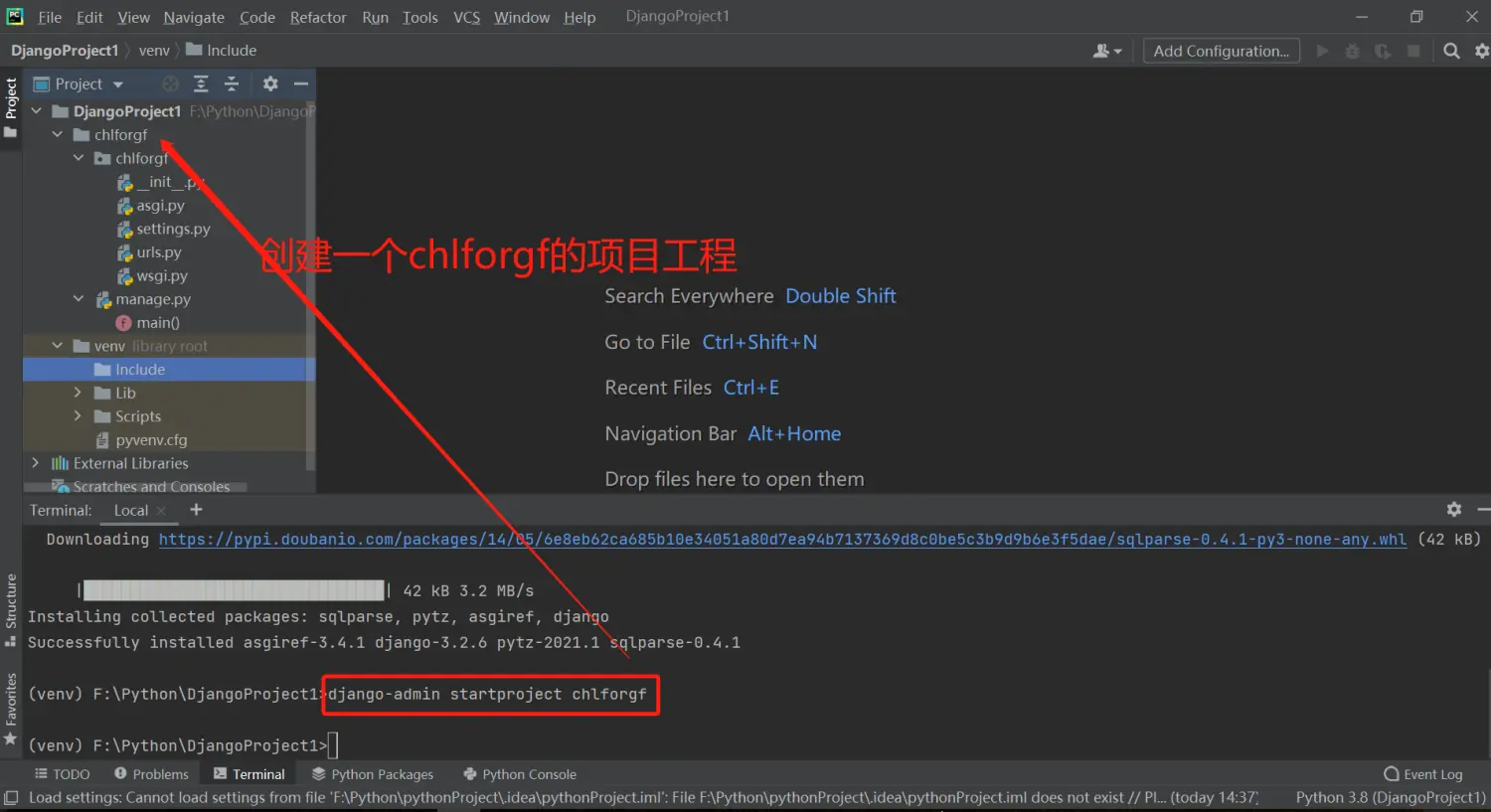Add a new terminal session tab
The height and width of the screenshot is (812, 1491).
coord(196,510)
